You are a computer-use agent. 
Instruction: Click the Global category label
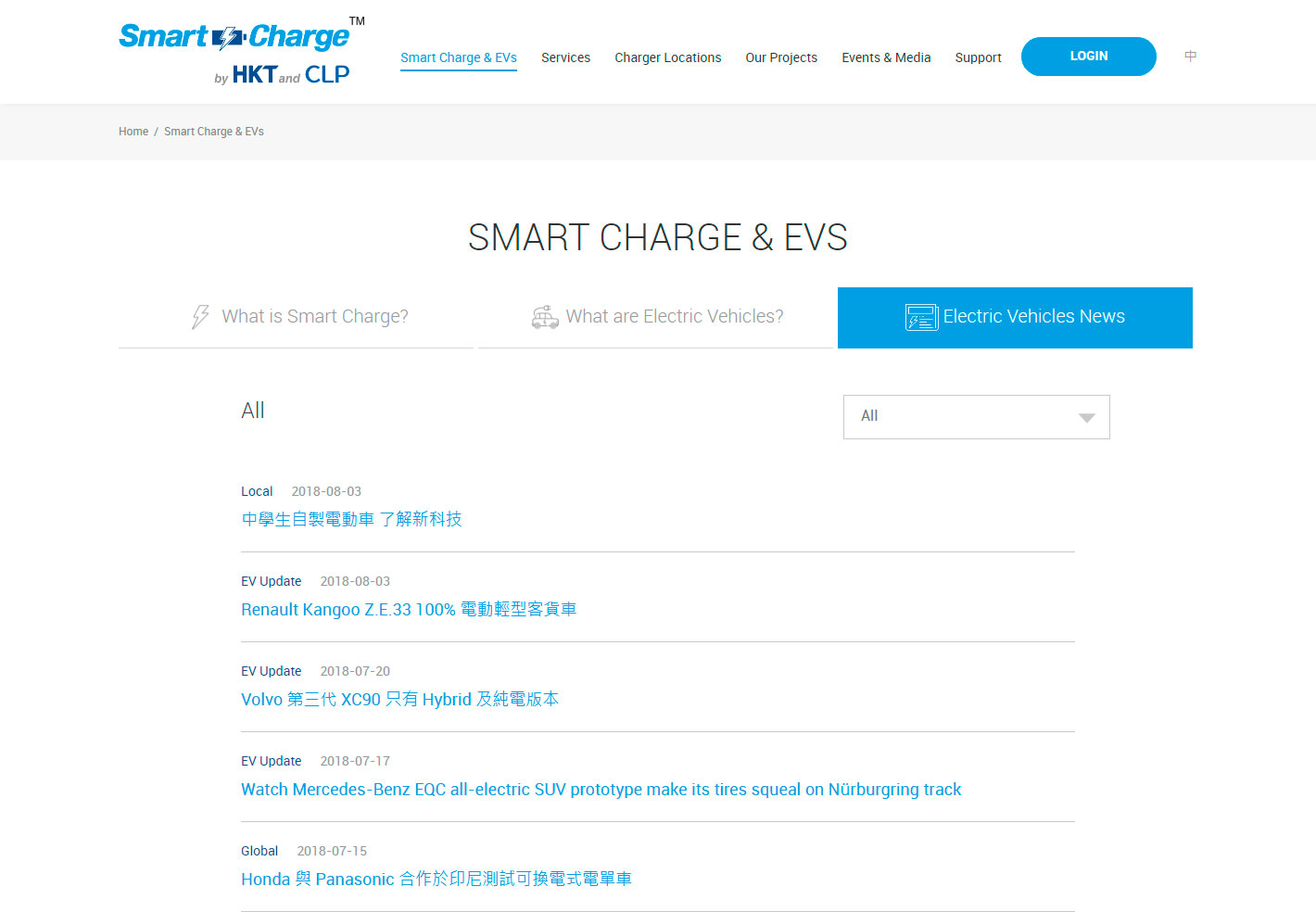[x=259, y=851]
